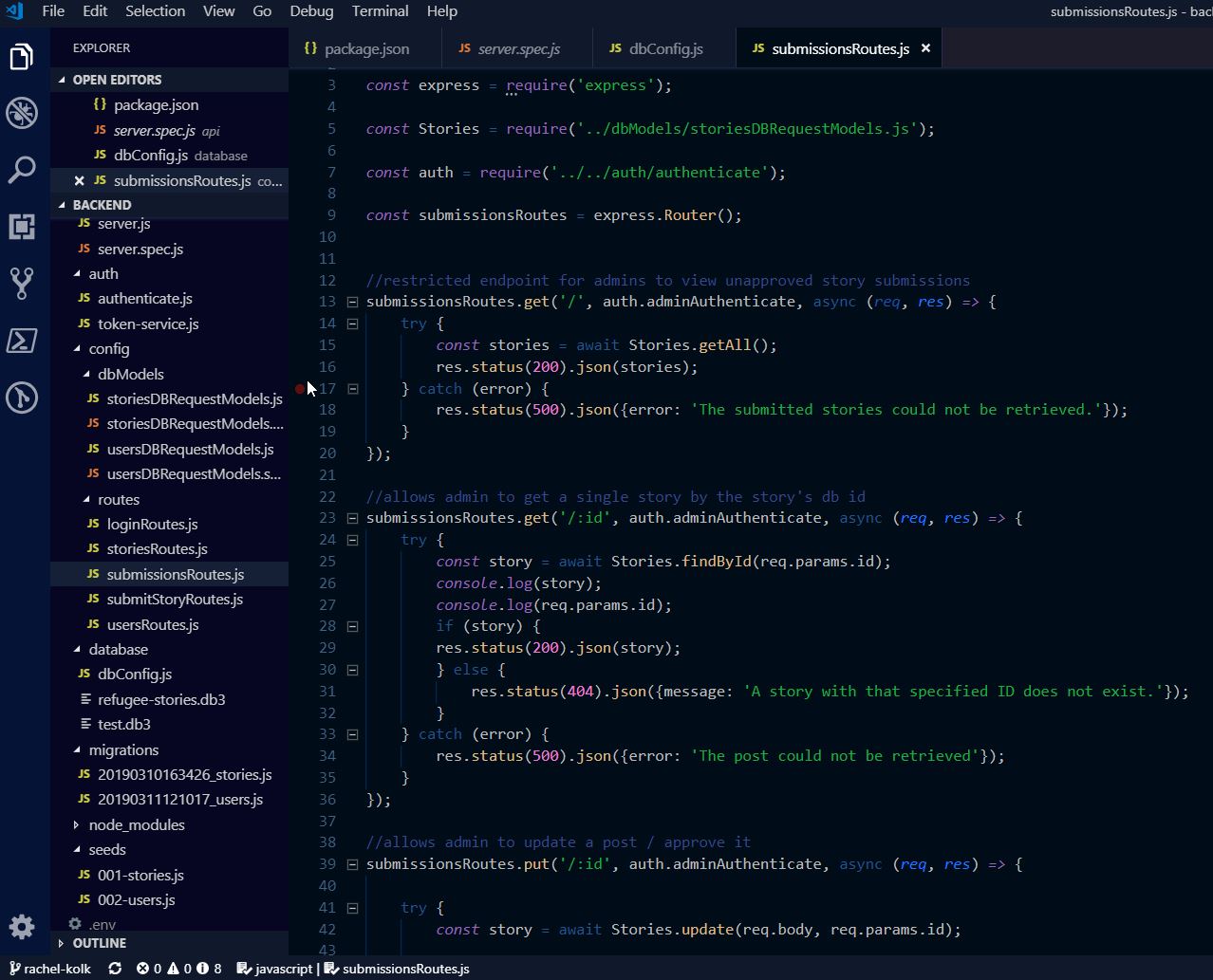Open storiesRoutes.js from the routes folder
1213x980 pixels.
click(x=159, y=548)
